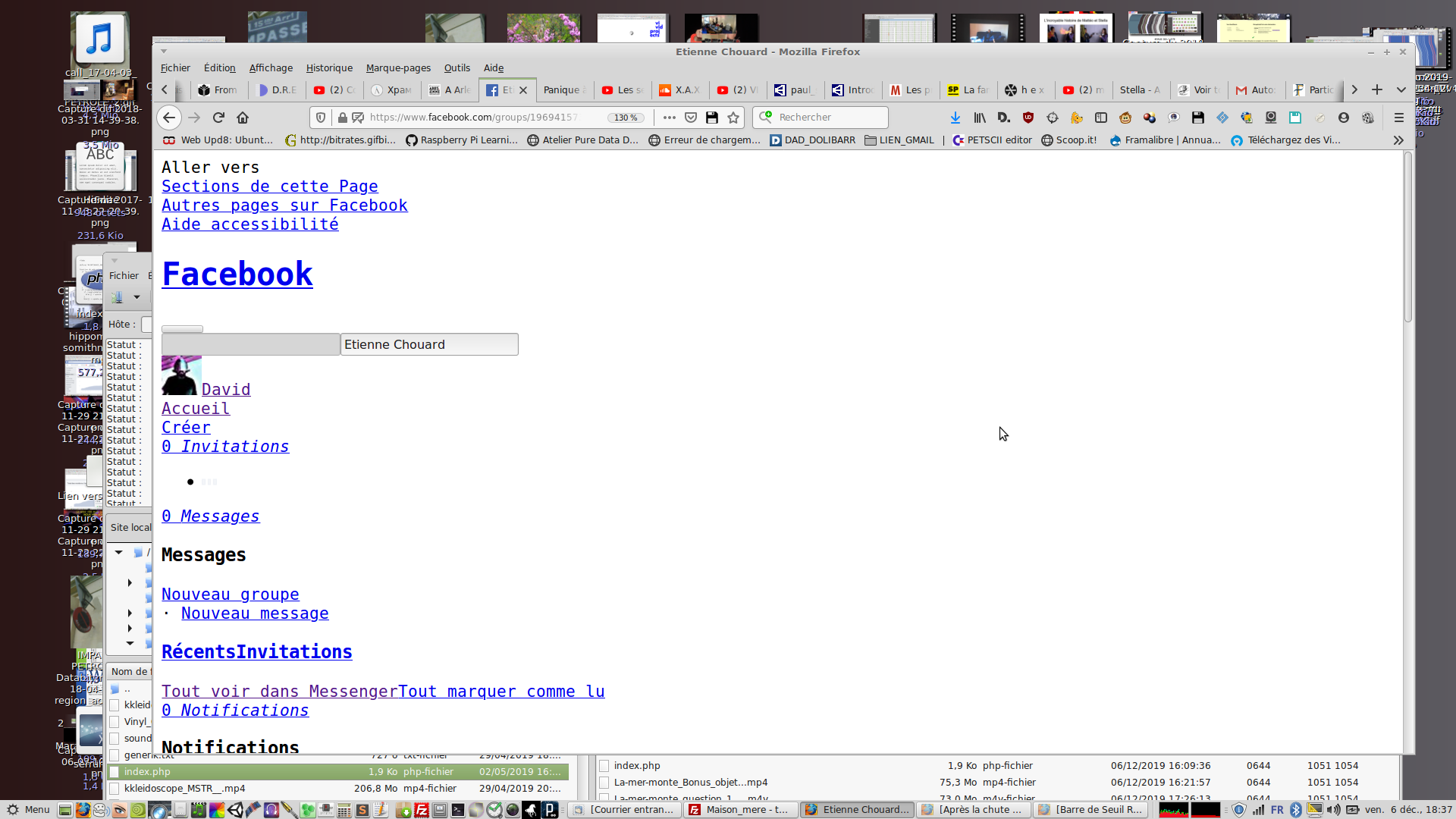Go to the Firefox home page

pos(243,118)
